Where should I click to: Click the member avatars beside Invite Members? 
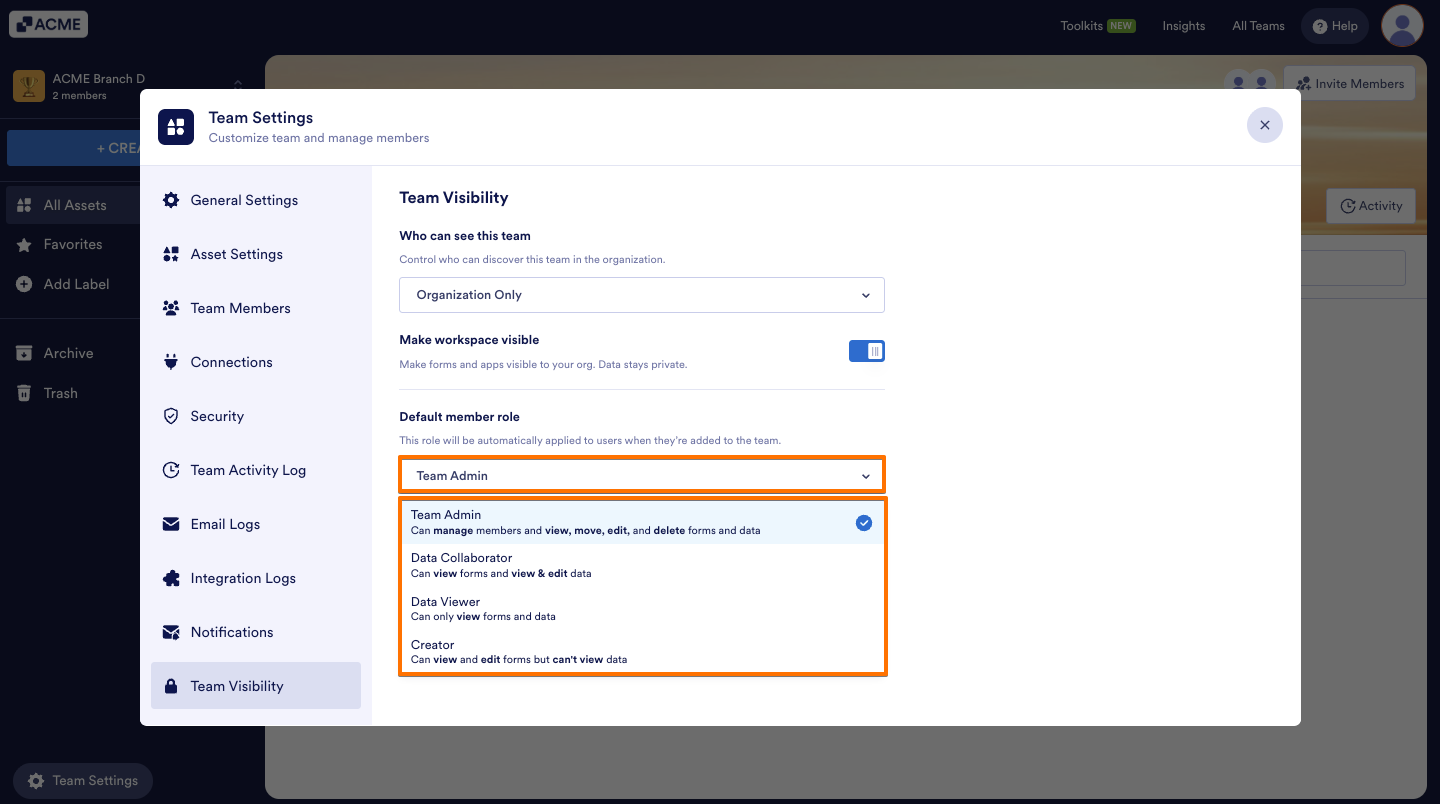point(1250,83)
